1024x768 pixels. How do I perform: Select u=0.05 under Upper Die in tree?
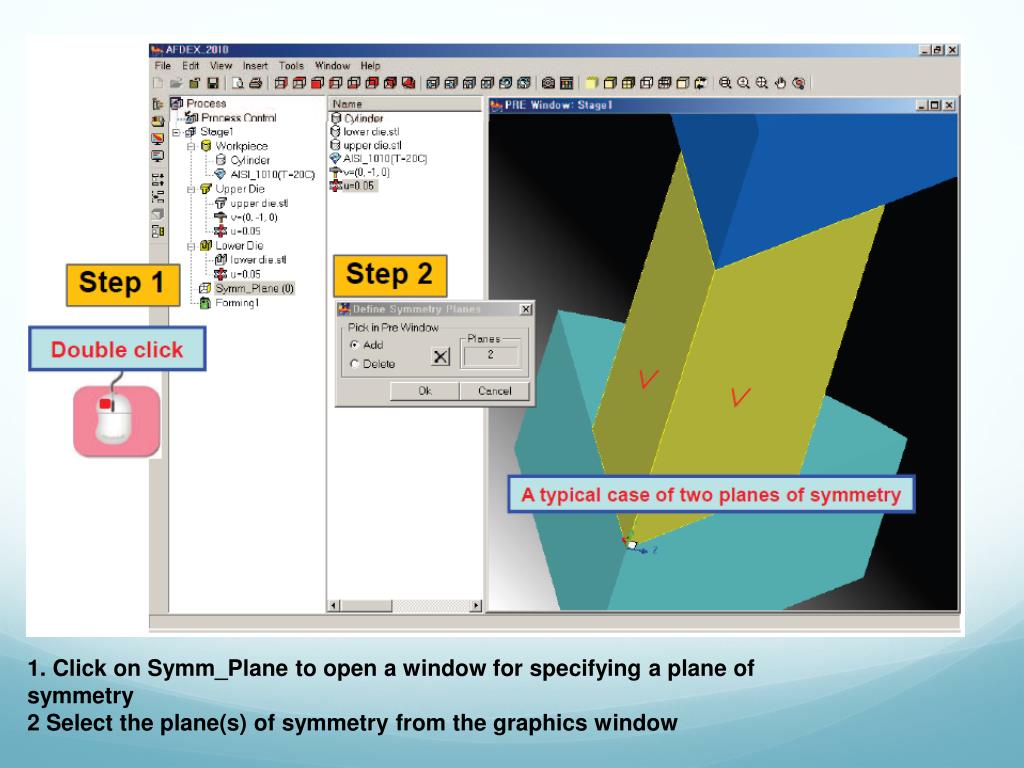click(245, 231)
